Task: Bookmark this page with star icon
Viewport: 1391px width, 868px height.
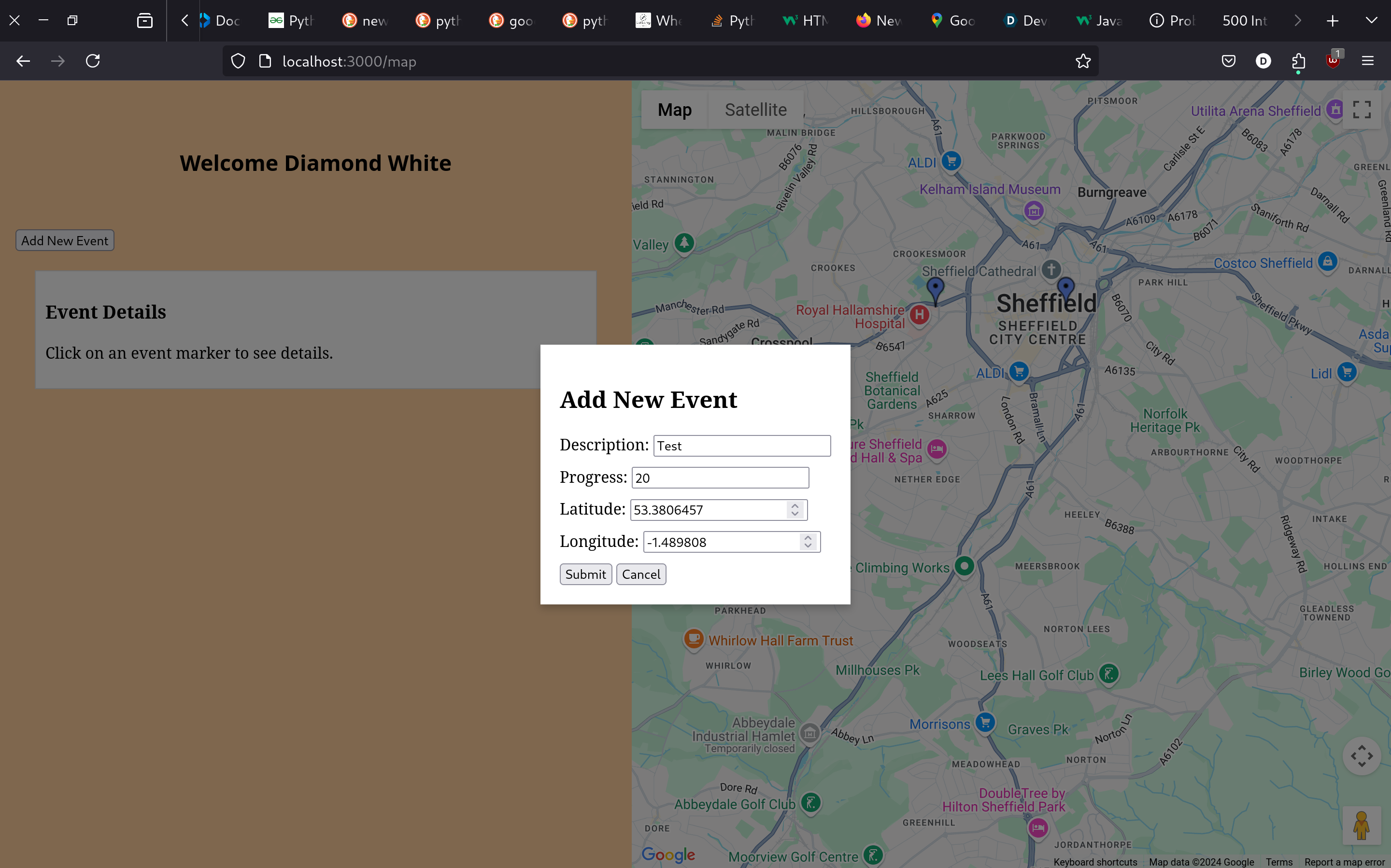Action: coord(1082,61)
